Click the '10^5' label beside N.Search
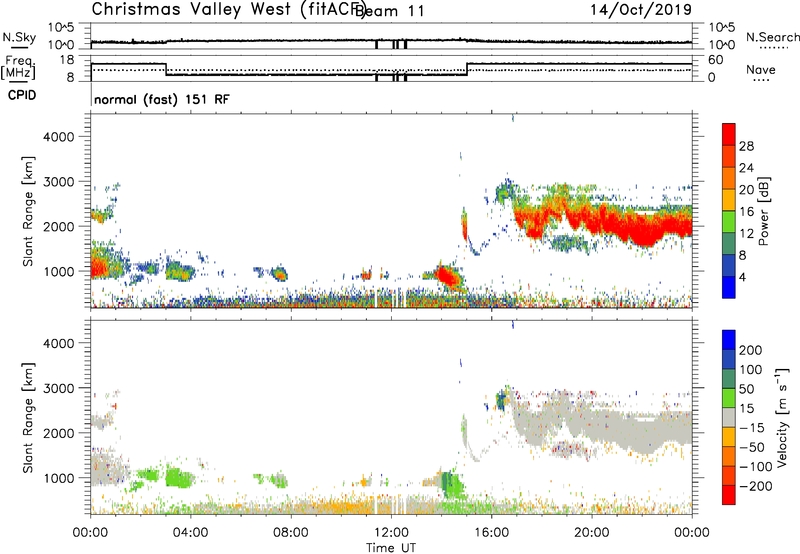800x554 pixels. pyautogui.click(x=722, y=27)
